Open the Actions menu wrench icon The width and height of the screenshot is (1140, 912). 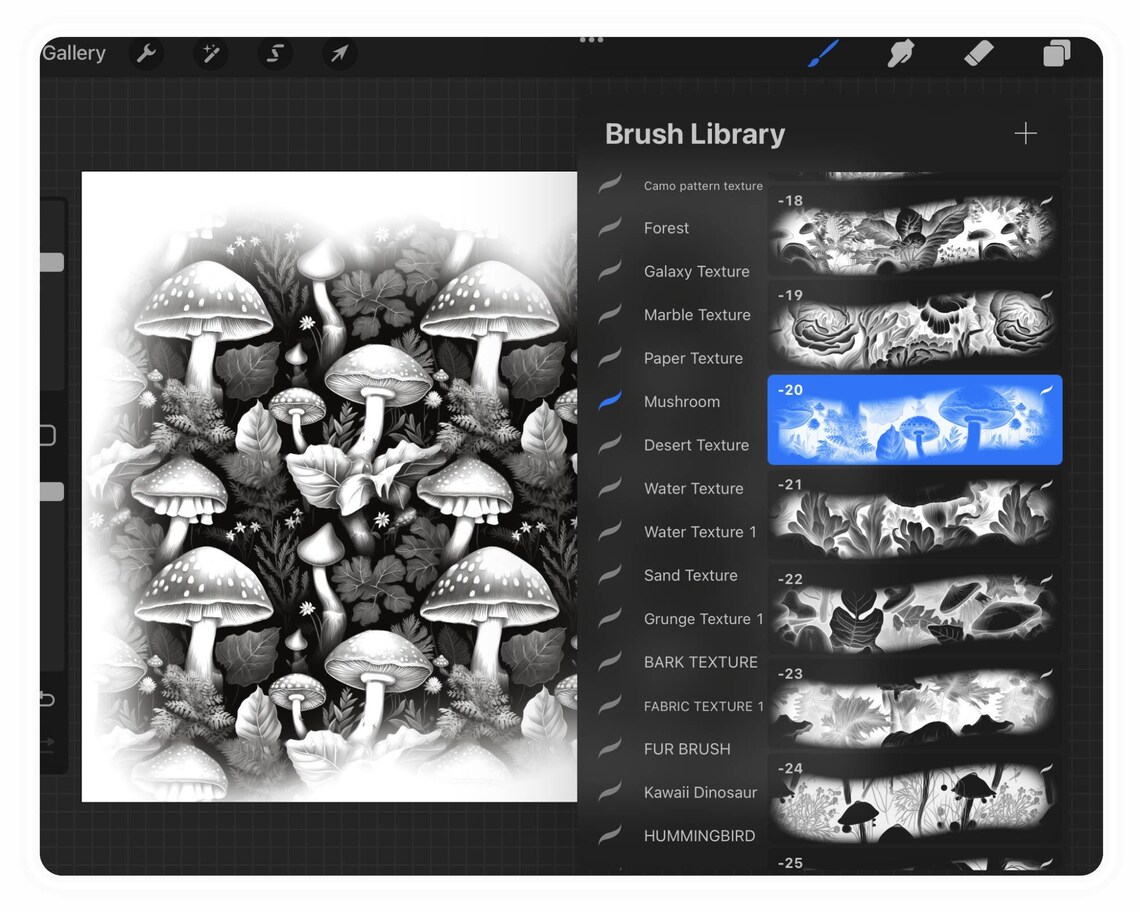tap(147, 55)
